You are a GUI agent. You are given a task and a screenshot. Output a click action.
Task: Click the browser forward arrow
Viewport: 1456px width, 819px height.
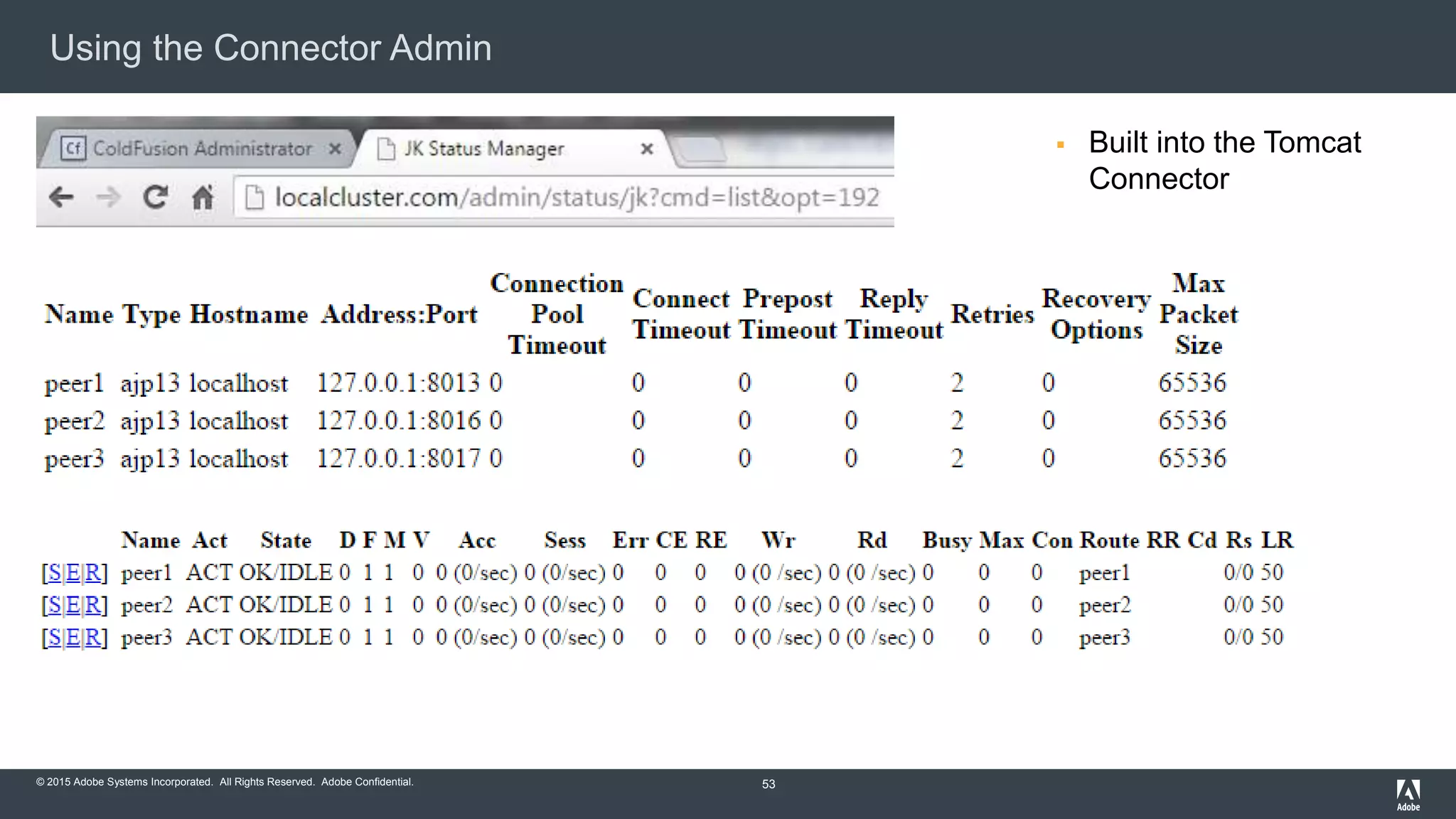click(108, 197)
